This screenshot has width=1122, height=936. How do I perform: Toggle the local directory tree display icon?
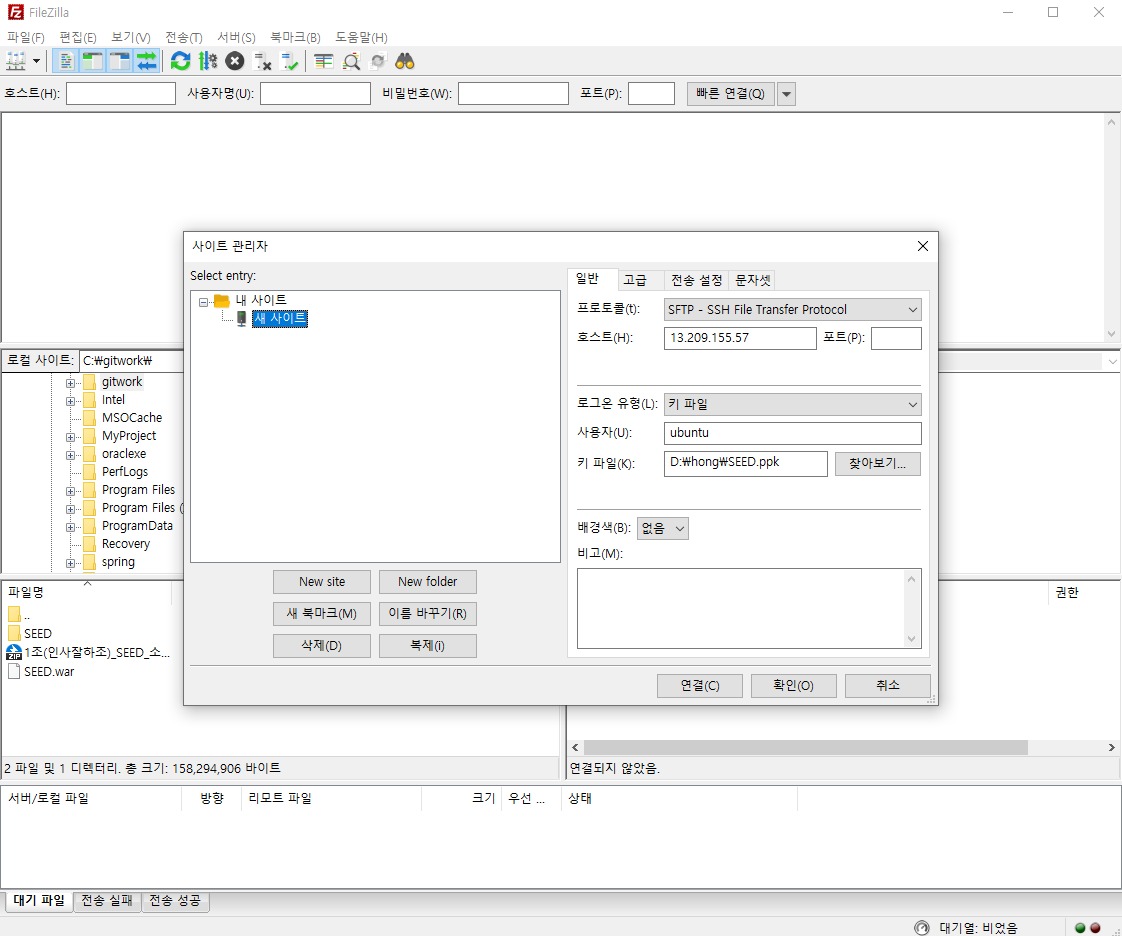click(x=93, y=62)
